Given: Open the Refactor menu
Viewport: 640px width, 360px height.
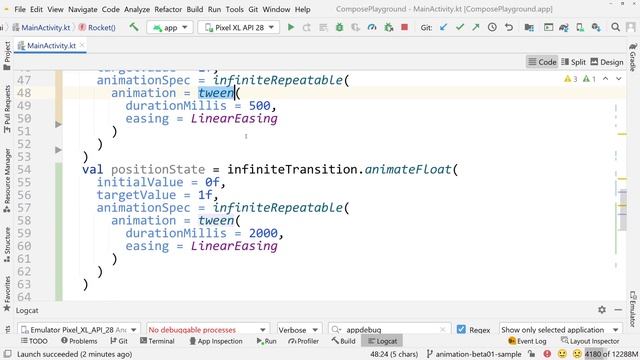Looking at the screenshot, I should click(x=168, y=9).
